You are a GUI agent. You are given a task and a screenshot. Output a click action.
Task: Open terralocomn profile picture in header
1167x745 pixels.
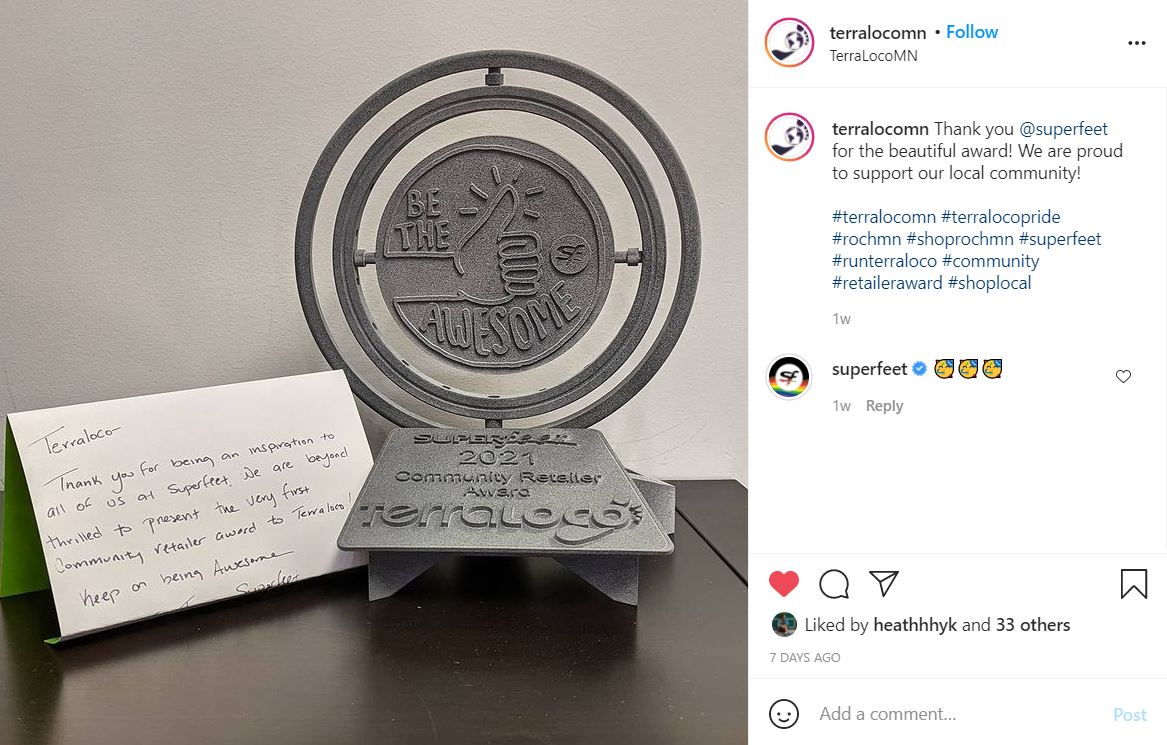pyautogui.click(x=790, y=42)
